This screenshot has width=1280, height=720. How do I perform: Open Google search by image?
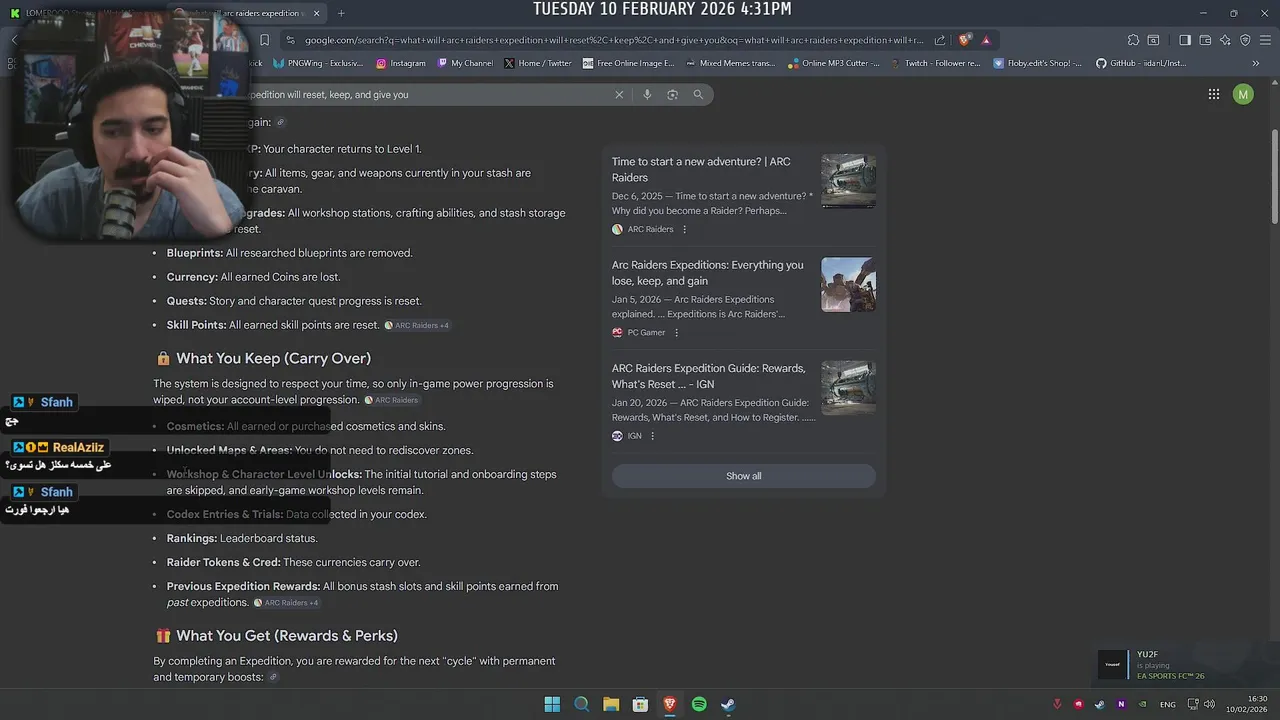tap(672, 94)
